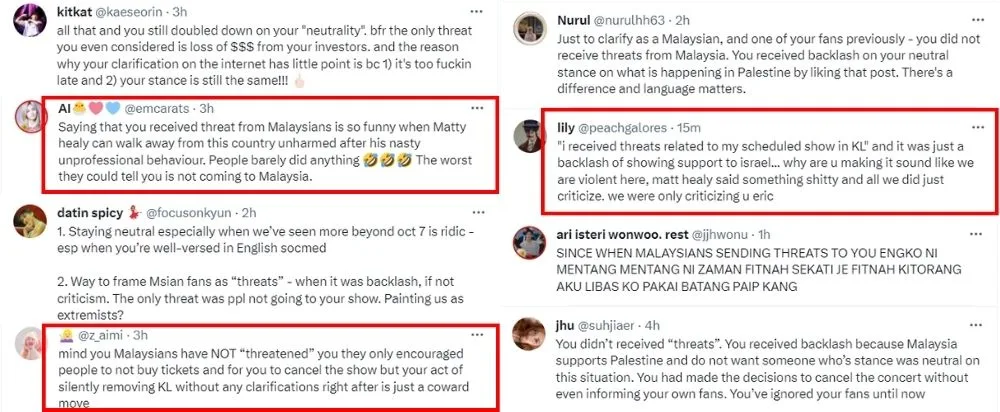Click lily's profile picture
Screen dimensions: 1000x412
click(x=530, y=137)
